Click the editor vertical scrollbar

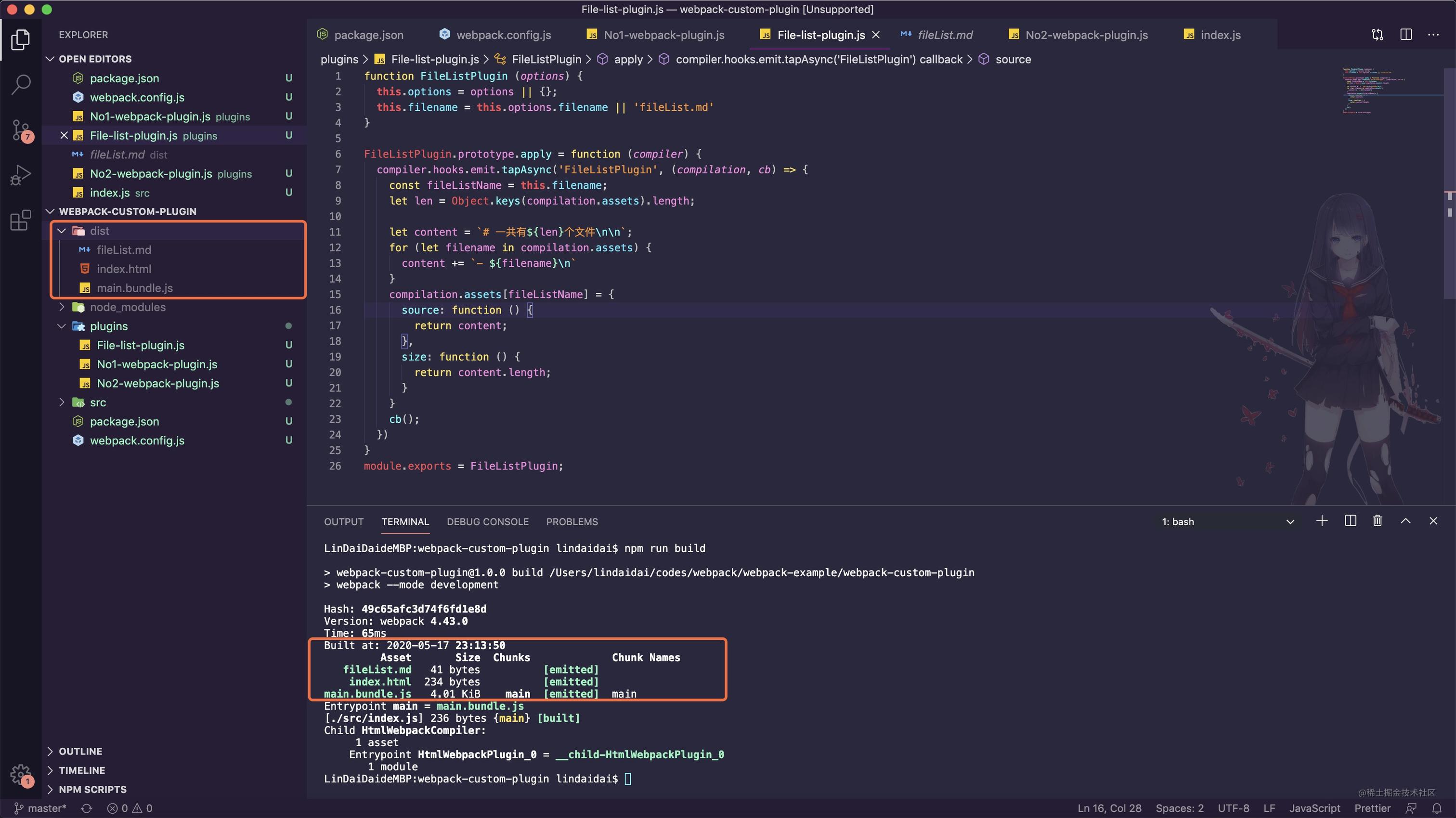(1450, 184)
